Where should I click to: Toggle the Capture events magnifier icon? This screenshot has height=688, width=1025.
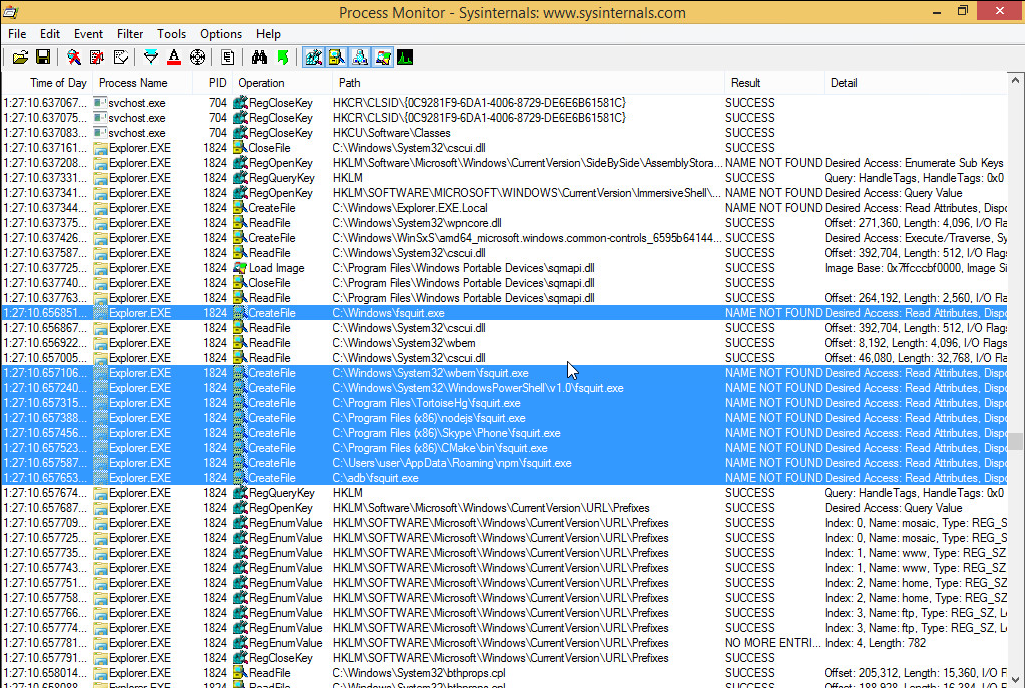74,58
